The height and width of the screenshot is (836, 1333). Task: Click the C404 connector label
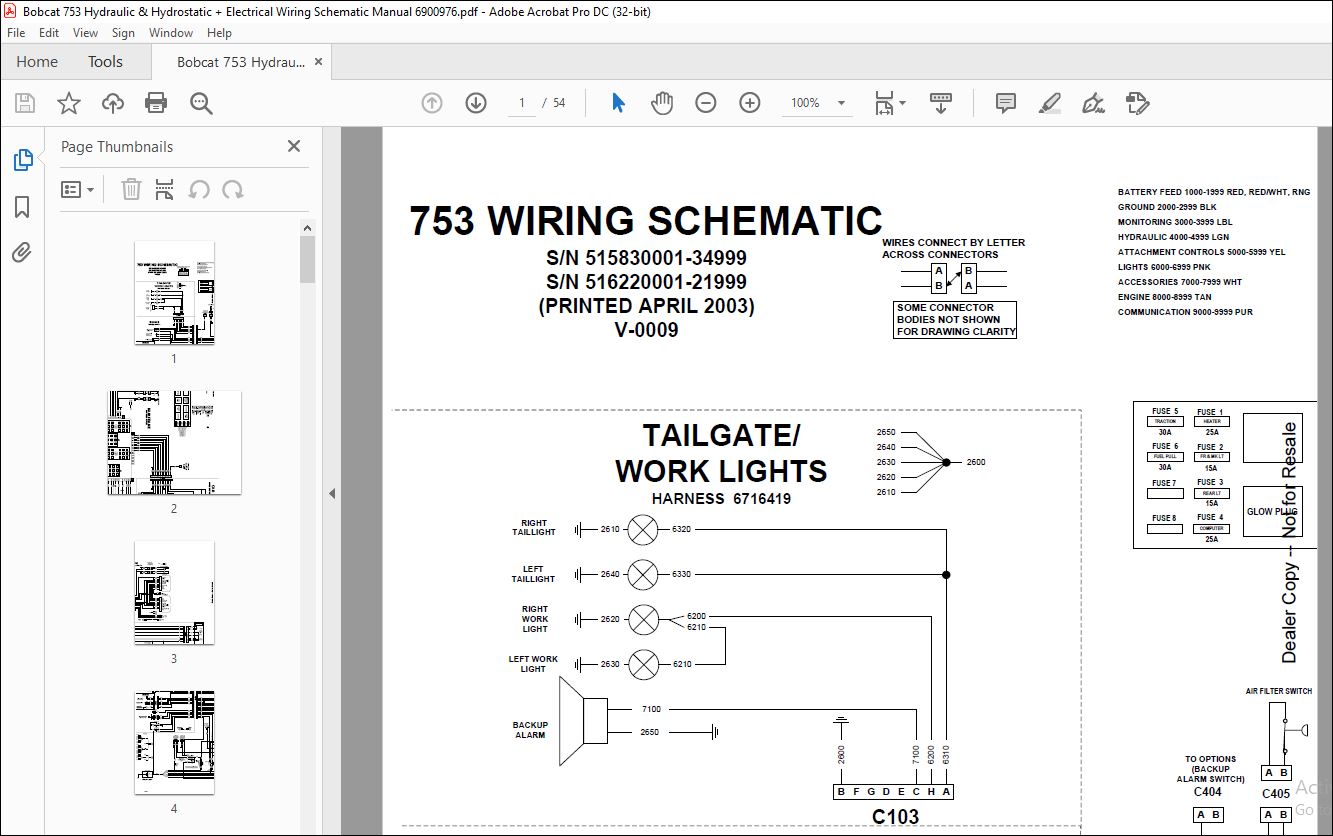coord(1208,792)
